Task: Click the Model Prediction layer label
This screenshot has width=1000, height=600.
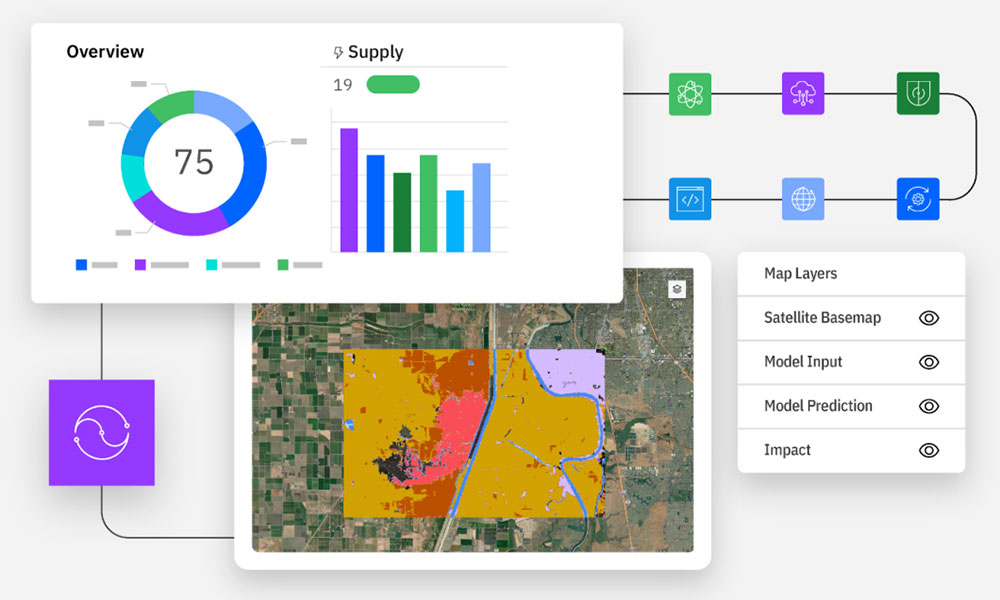Action: coord(816,406)
